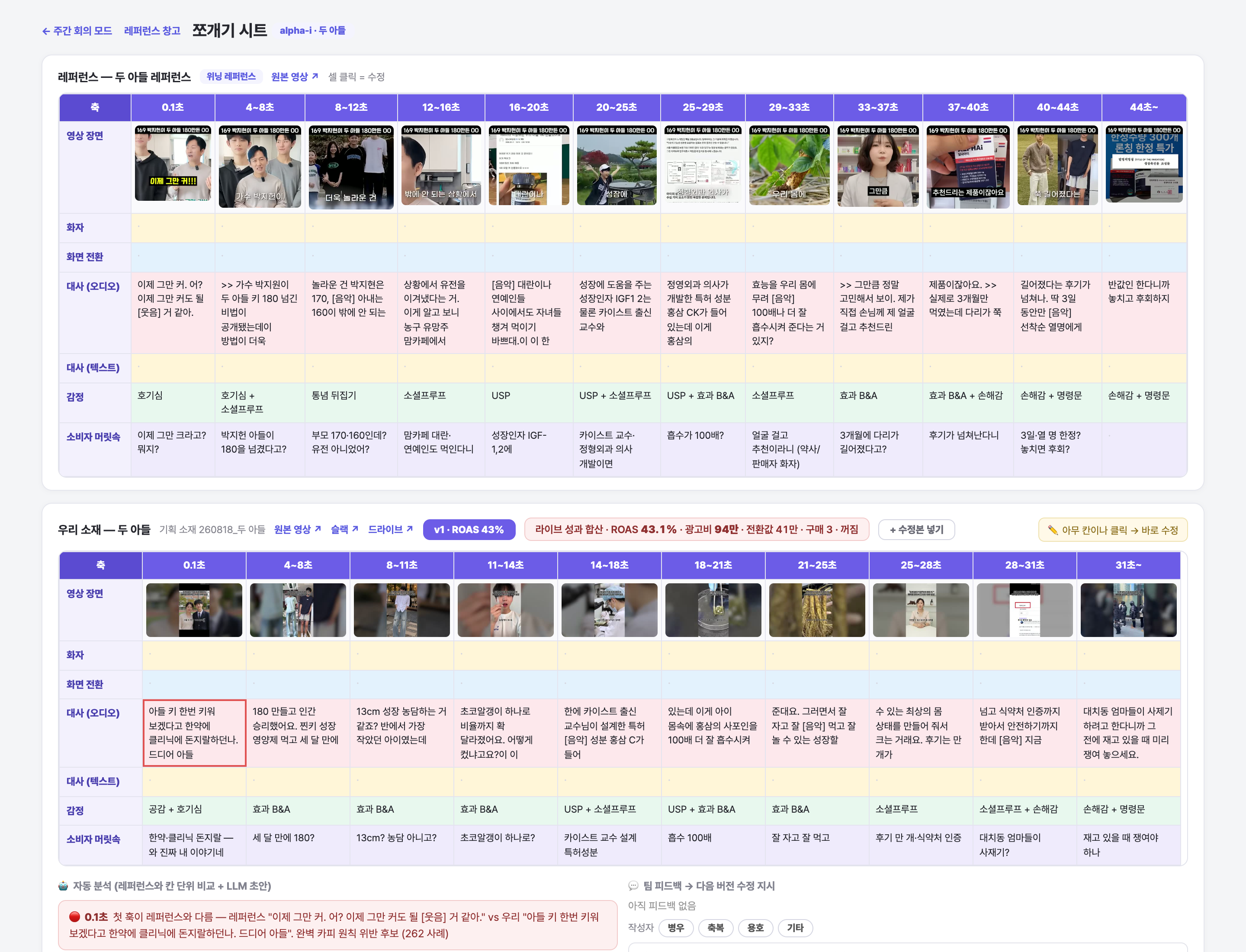Select author chip 용호
The image size is (1246, 952).
pyautogui.click(x=755, y=928)
